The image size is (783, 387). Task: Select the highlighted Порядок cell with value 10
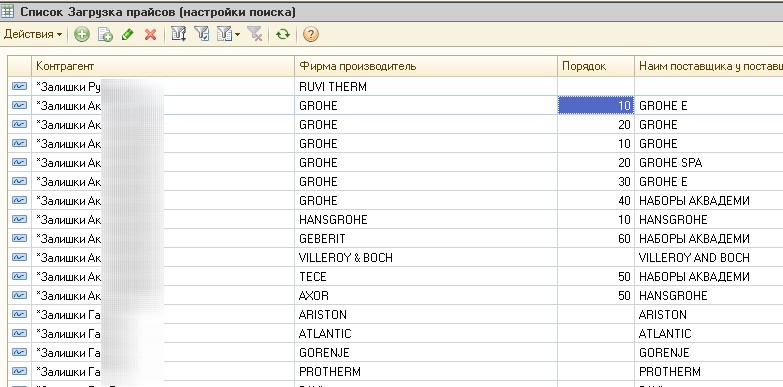click(x=596, y=105)
